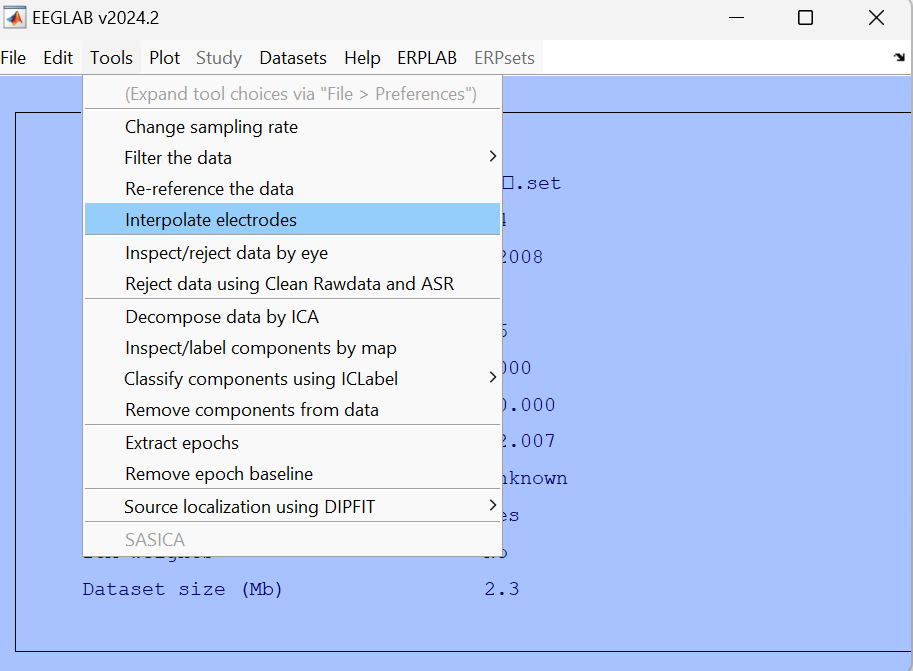913x671 pixels.
Task: Open the ERPsets menu
Action: pos(504,58)
